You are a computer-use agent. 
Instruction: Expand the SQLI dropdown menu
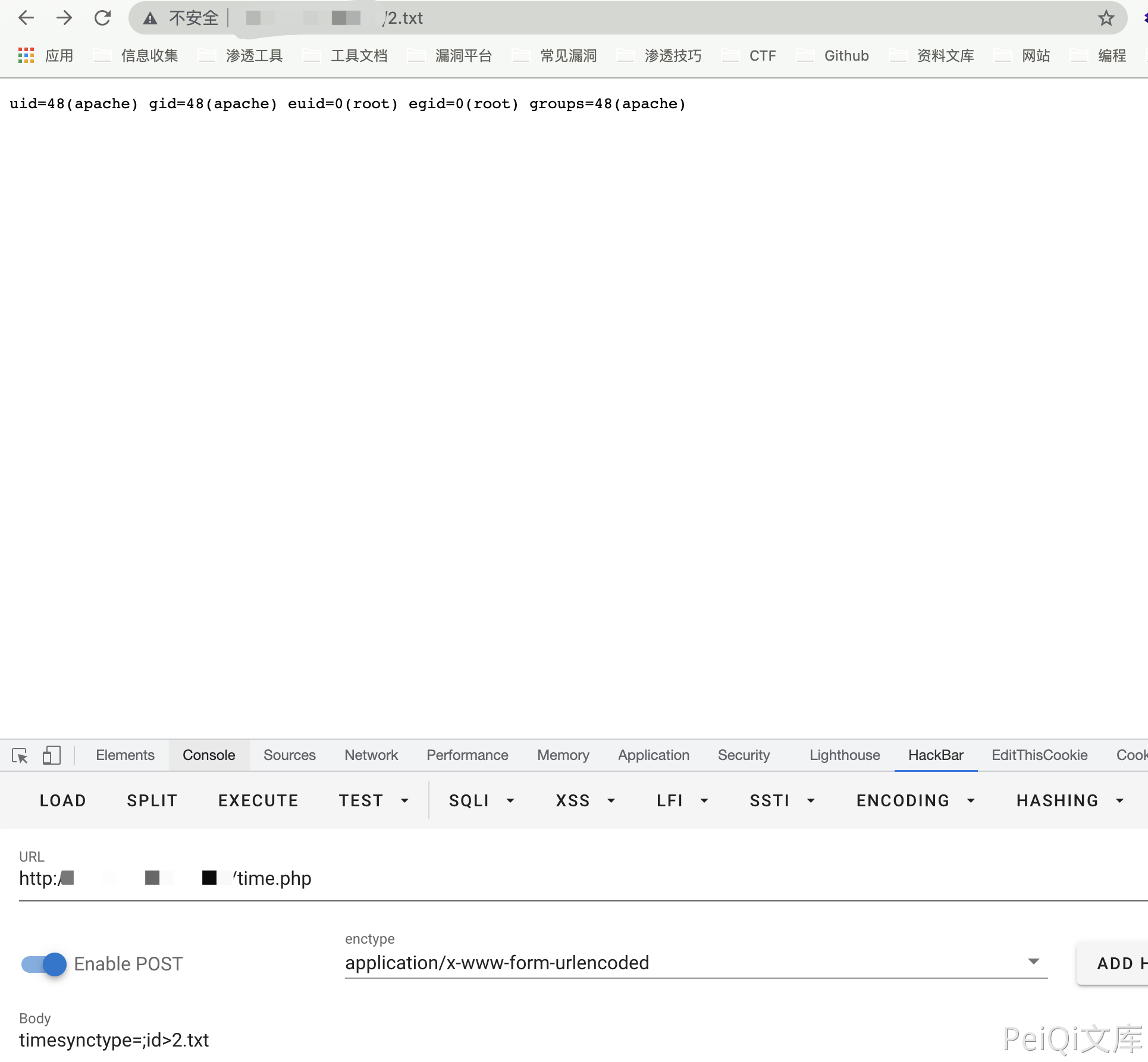(481, 800)
